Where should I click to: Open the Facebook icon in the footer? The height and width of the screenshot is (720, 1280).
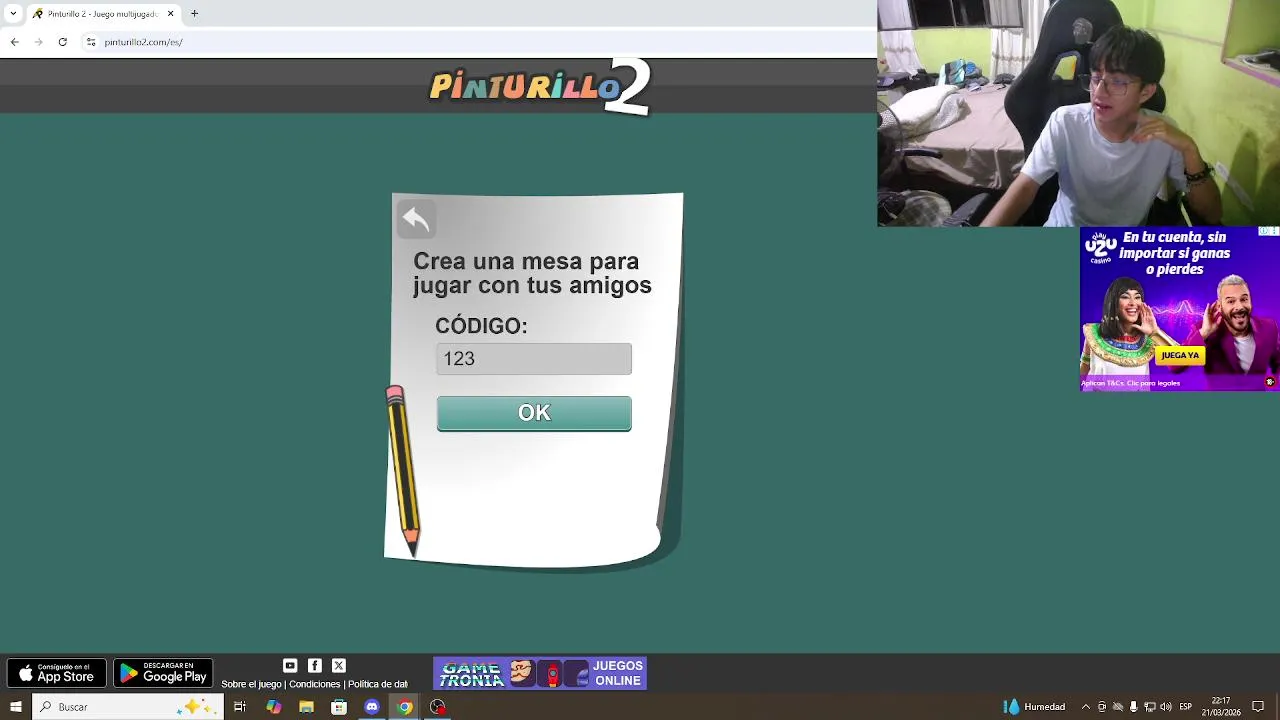pos(315,666)
